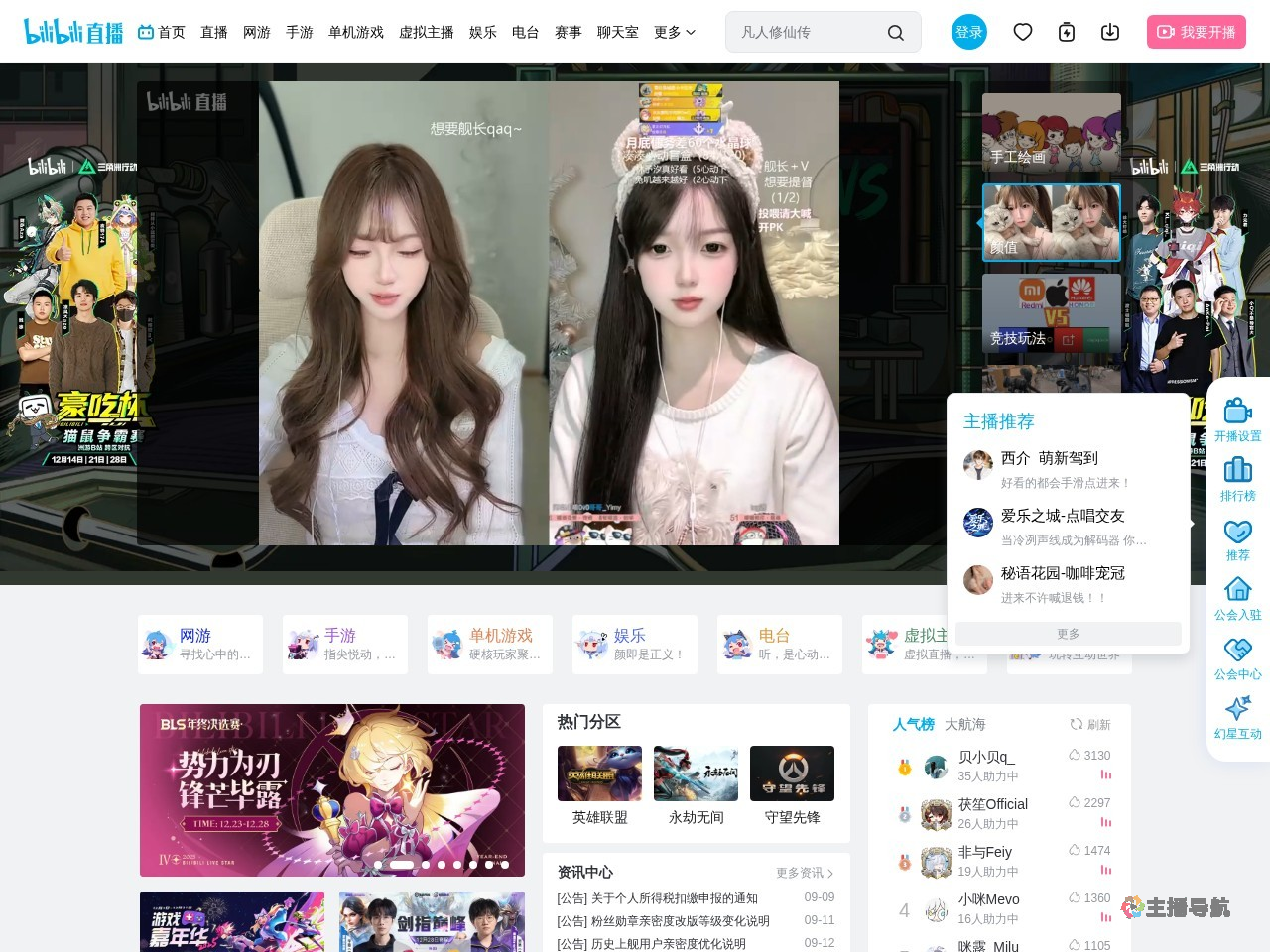Open 更多资讯 news expander
This screenshot has height=952, width=1270.
pos(804,873)
